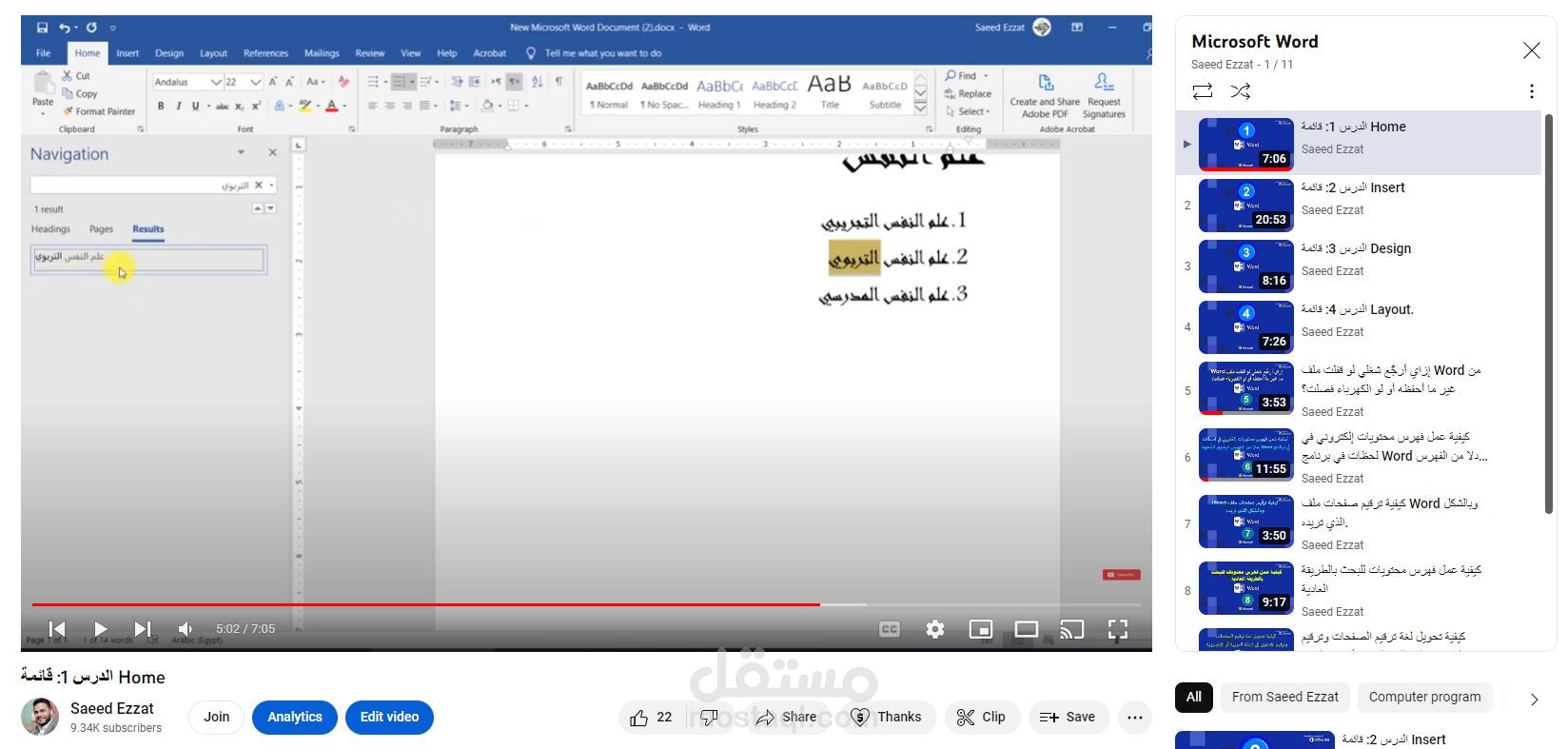1568x749 pixels.
Task: Select the All filter chip
Action: [x=1194, y=697]
